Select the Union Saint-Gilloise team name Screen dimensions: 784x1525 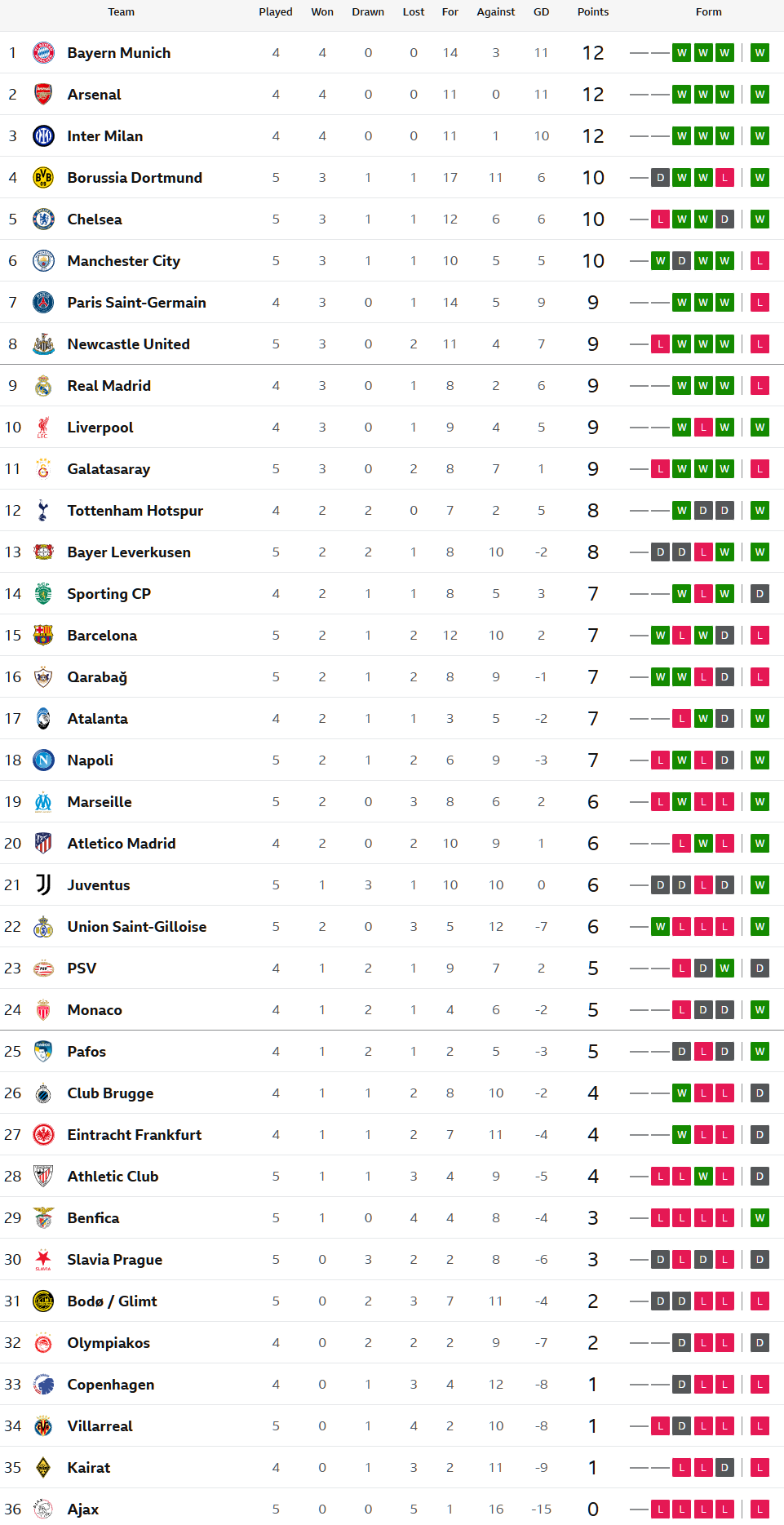point(136,927)
